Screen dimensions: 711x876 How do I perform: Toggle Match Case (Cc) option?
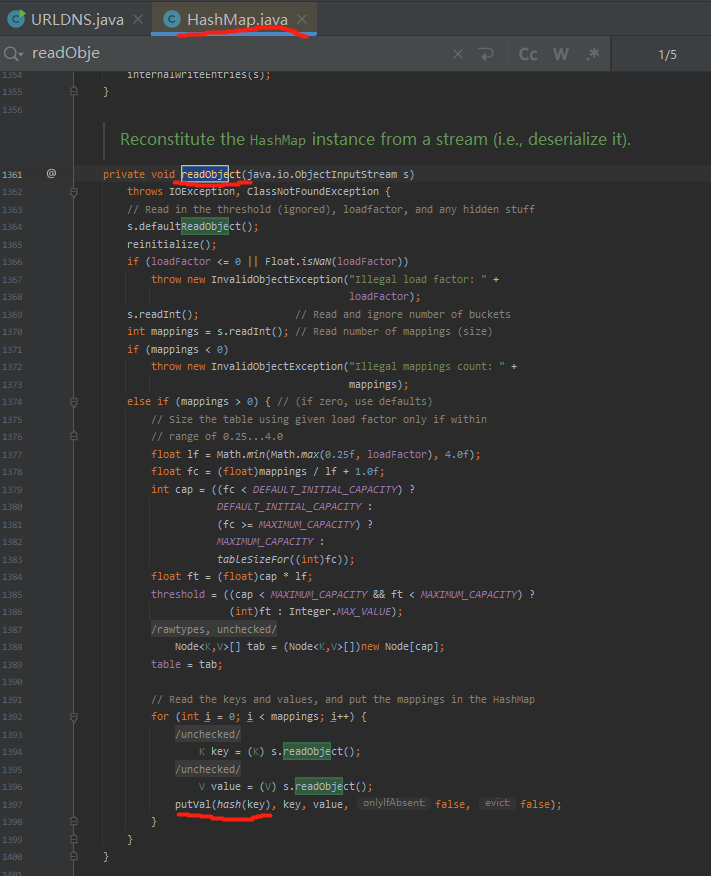click(528, 54)
